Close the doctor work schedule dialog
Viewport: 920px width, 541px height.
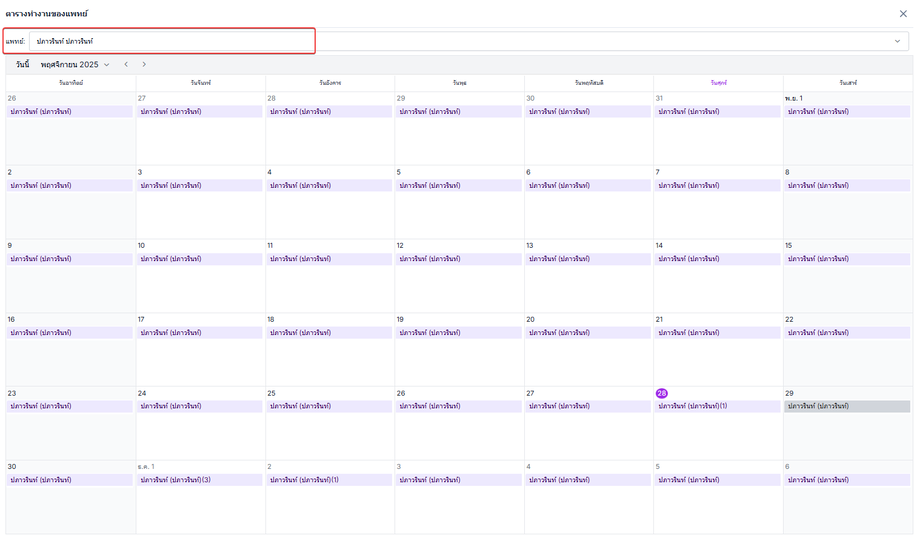tap(903, 13)
